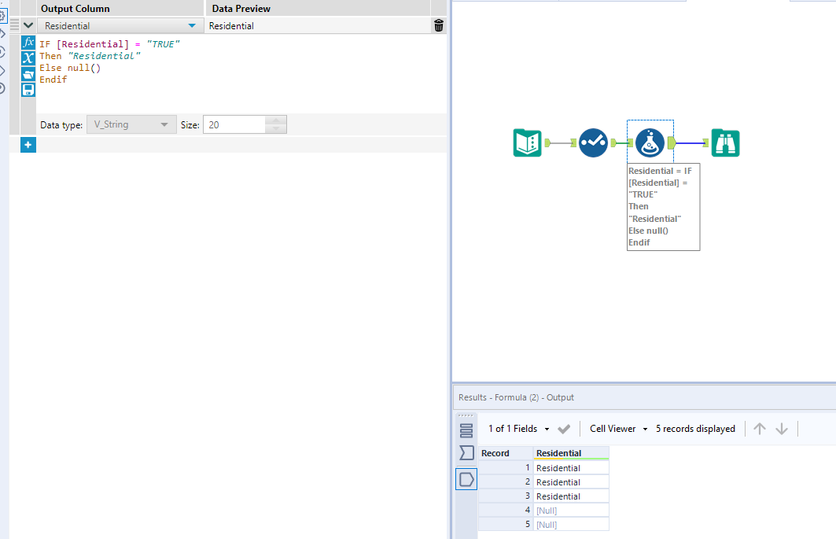Click the blue connection line to Browse
836x539 pixels.
pos(690,143)
